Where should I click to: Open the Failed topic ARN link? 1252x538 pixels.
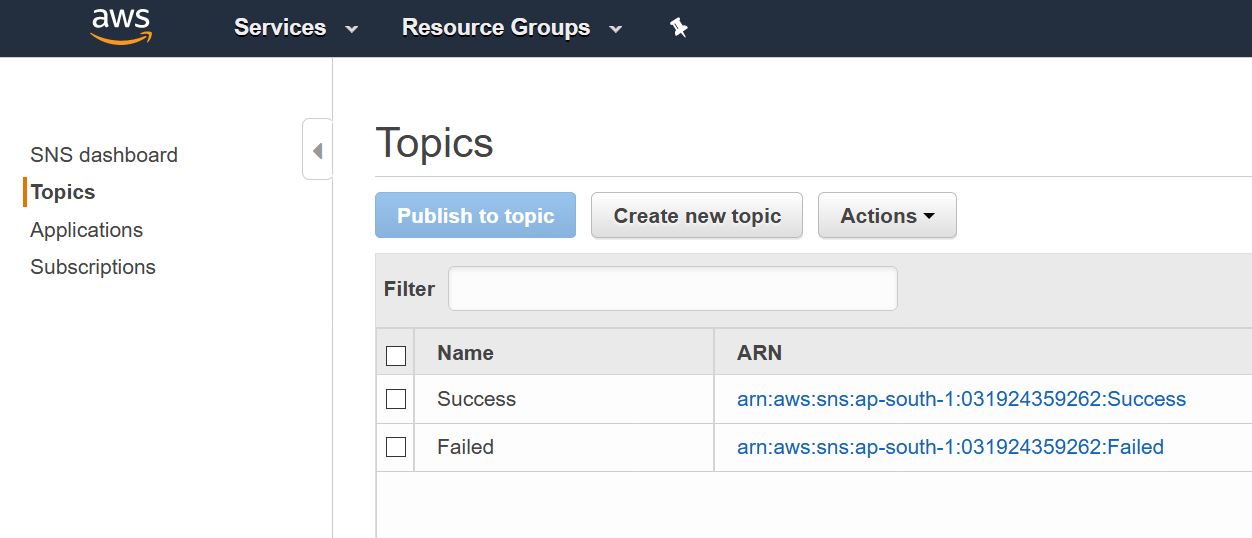[950, 447]
